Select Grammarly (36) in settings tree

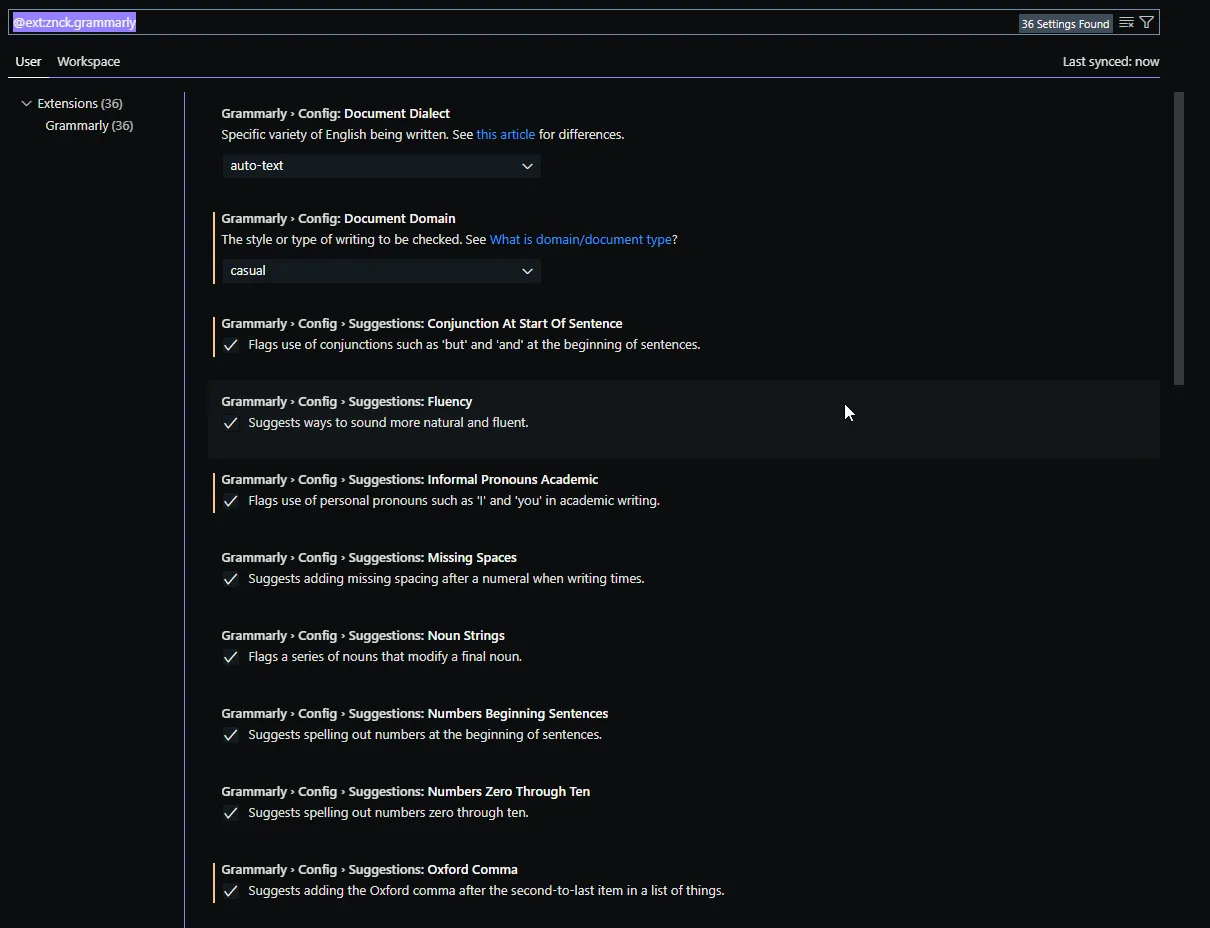point(89,125)
